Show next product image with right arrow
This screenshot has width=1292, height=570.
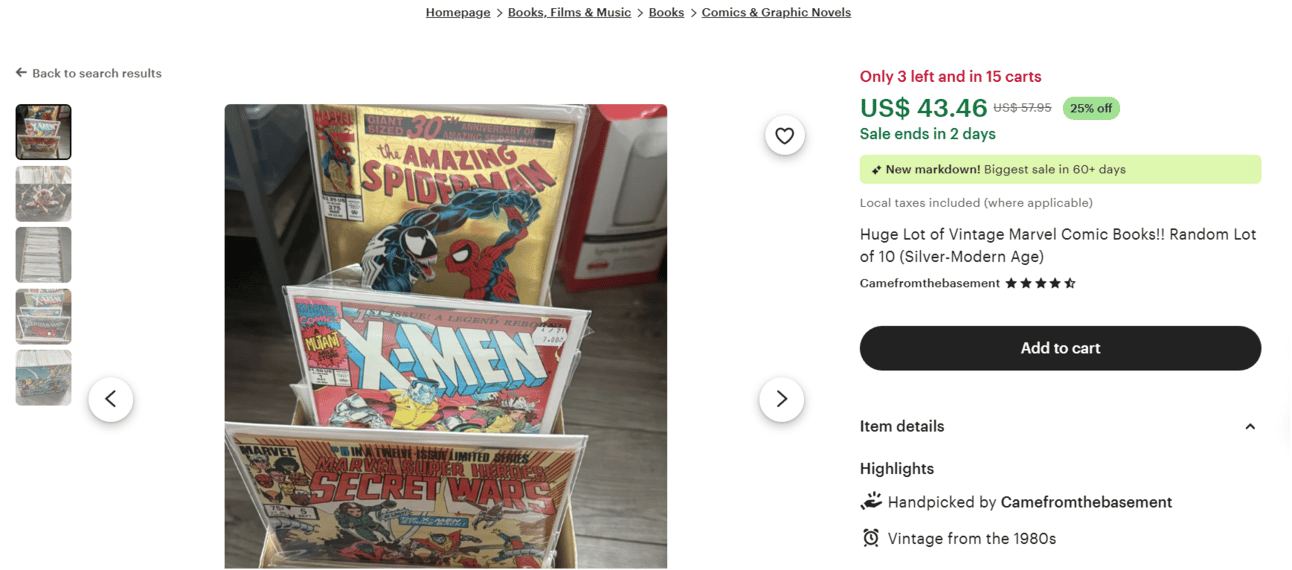tap(782, 399)
